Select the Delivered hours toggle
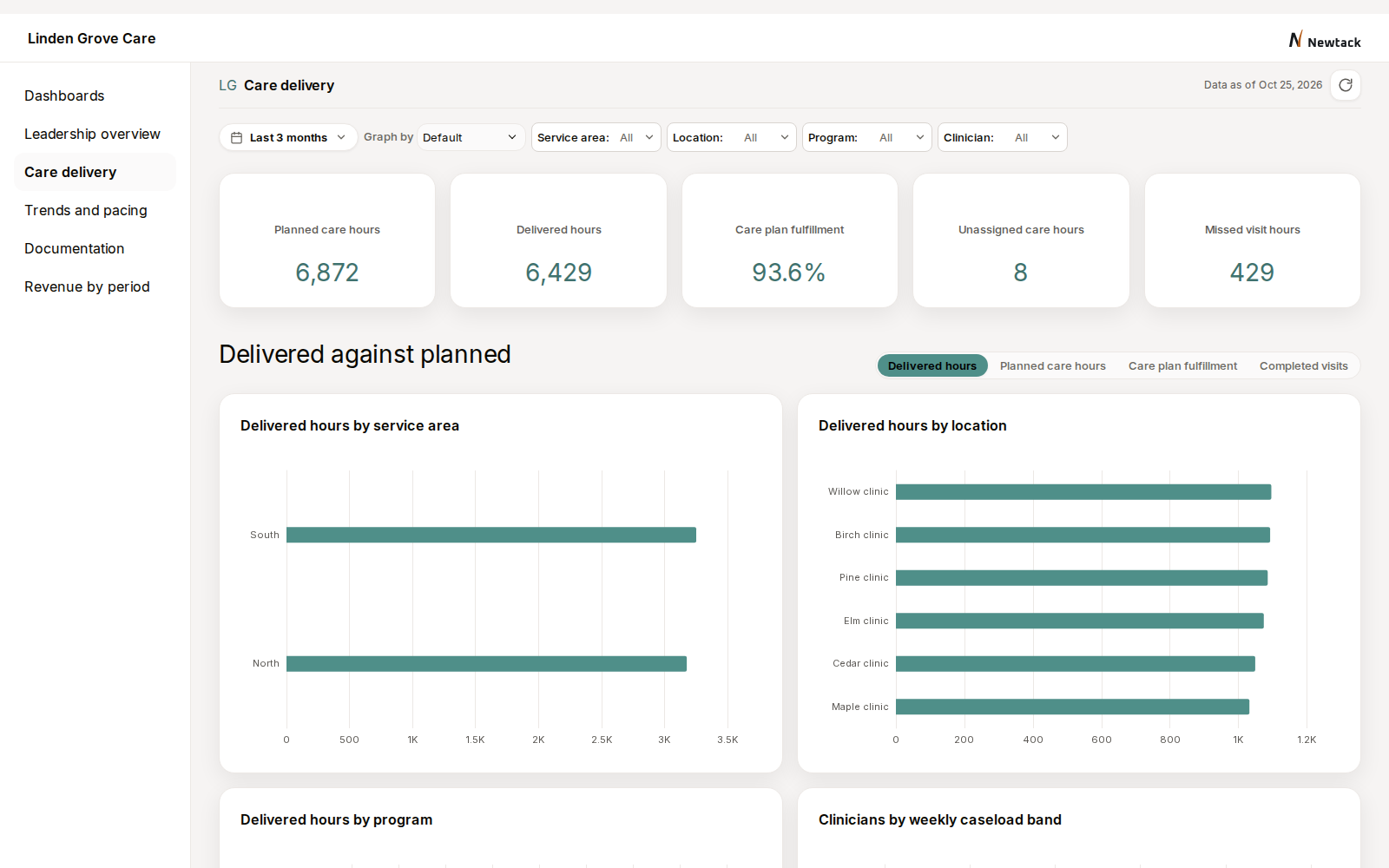Screen dimensions: 1389x868 click(932, 365)
